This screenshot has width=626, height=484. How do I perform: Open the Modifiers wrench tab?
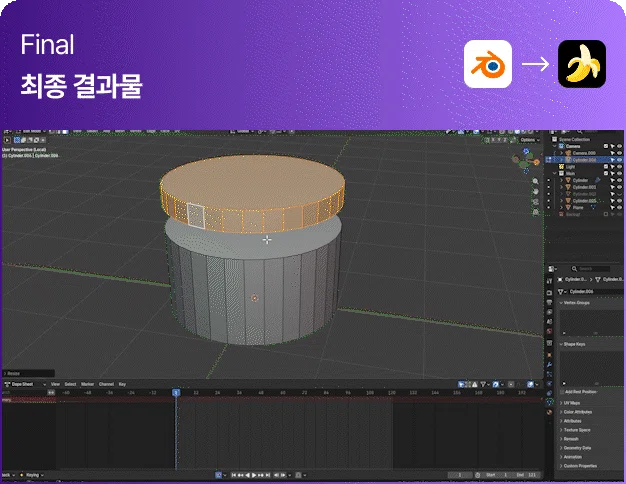pyautogui.click(x=549, y=364)
